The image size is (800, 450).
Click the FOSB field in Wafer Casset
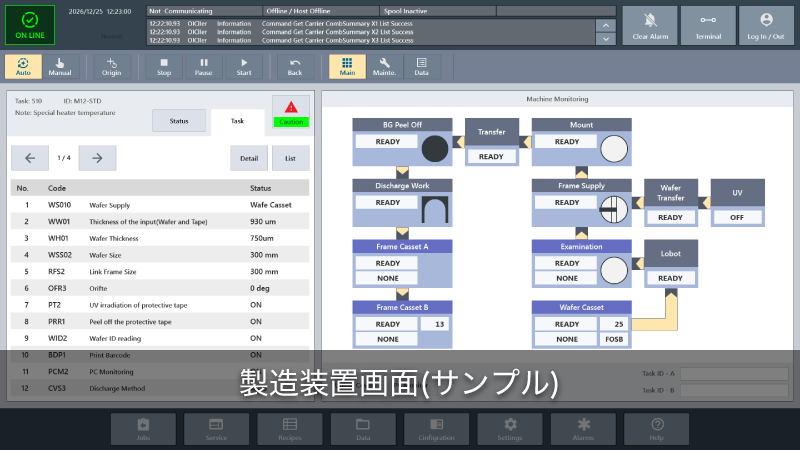614,339
